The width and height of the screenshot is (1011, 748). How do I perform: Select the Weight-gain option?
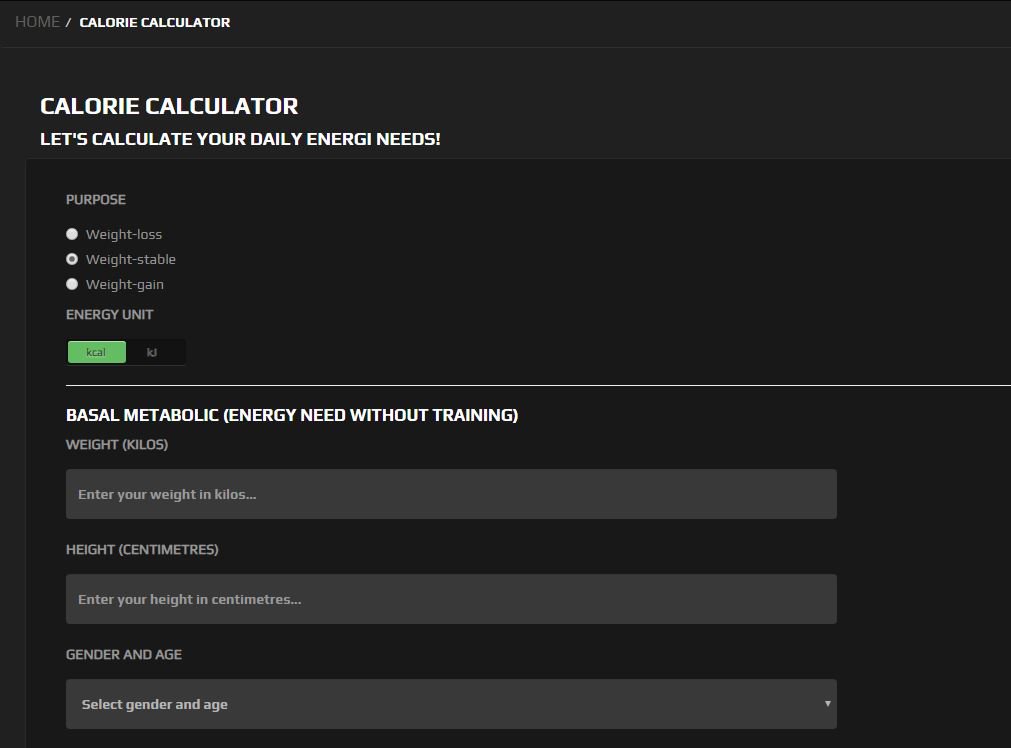click(72, 283)
